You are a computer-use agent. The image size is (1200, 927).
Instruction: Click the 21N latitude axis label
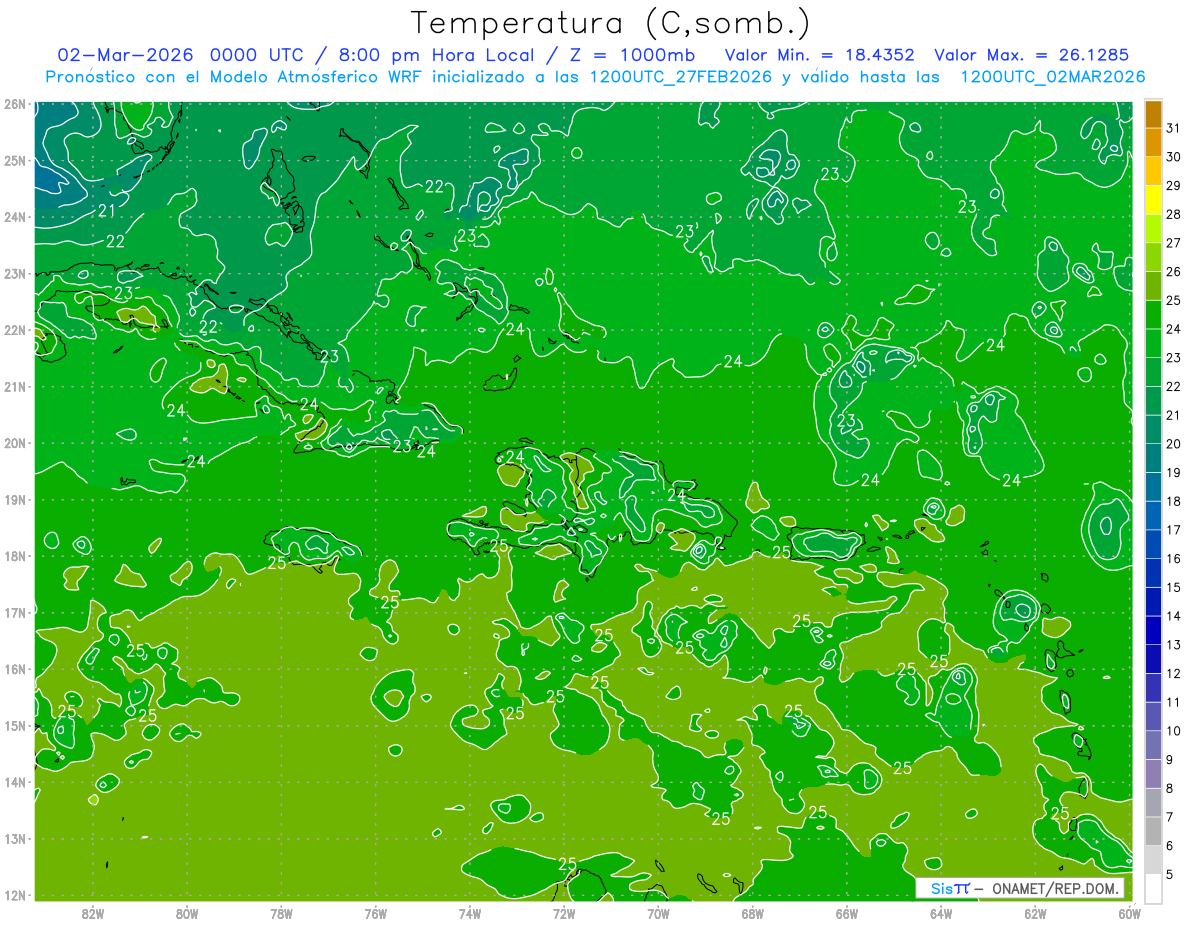[x=14, y=387]
